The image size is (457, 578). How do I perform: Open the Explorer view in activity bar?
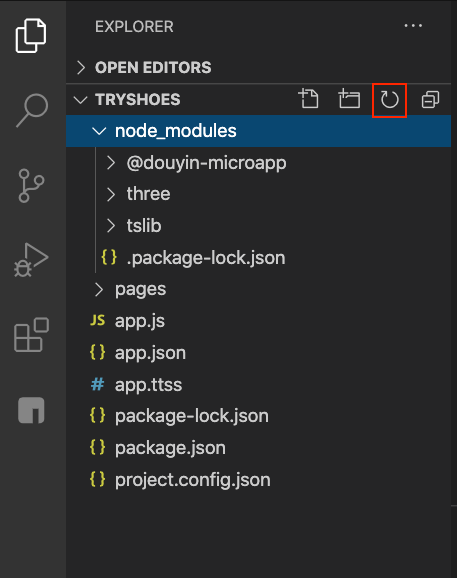click(x=31, y=36)
